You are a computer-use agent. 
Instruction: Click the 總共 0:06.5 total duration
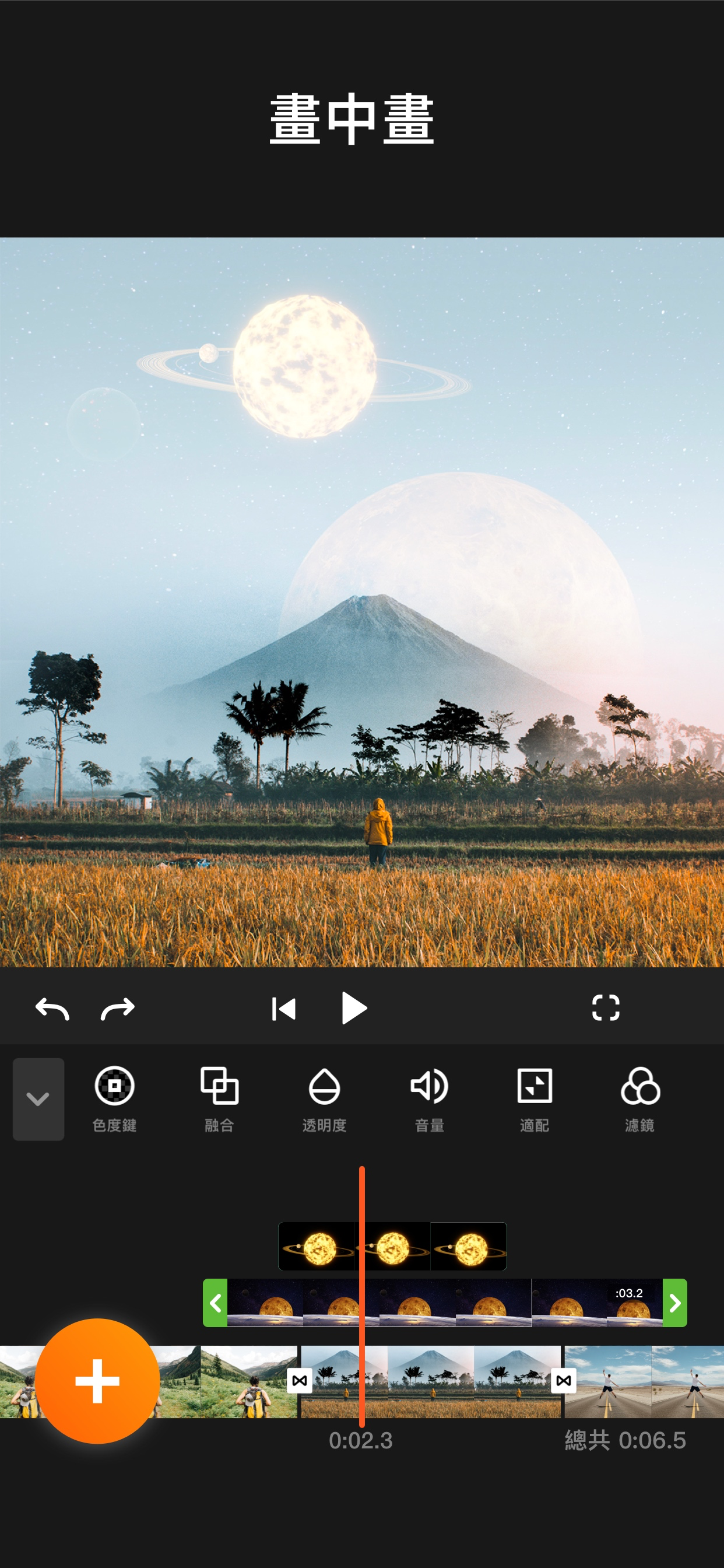click(x=625, y=1441)
